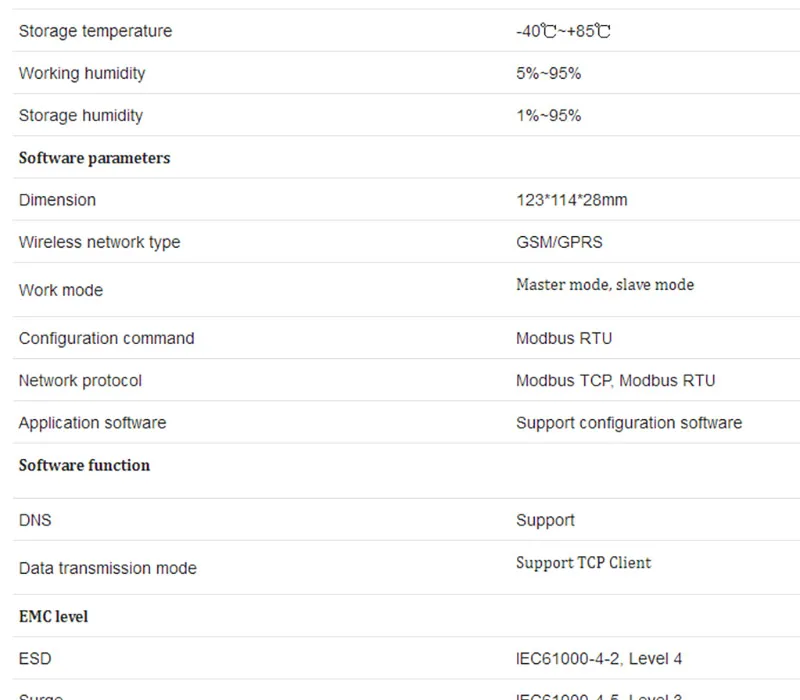Click the Working humidity row label
800x700 pixels.
click(x=82, y=73)
